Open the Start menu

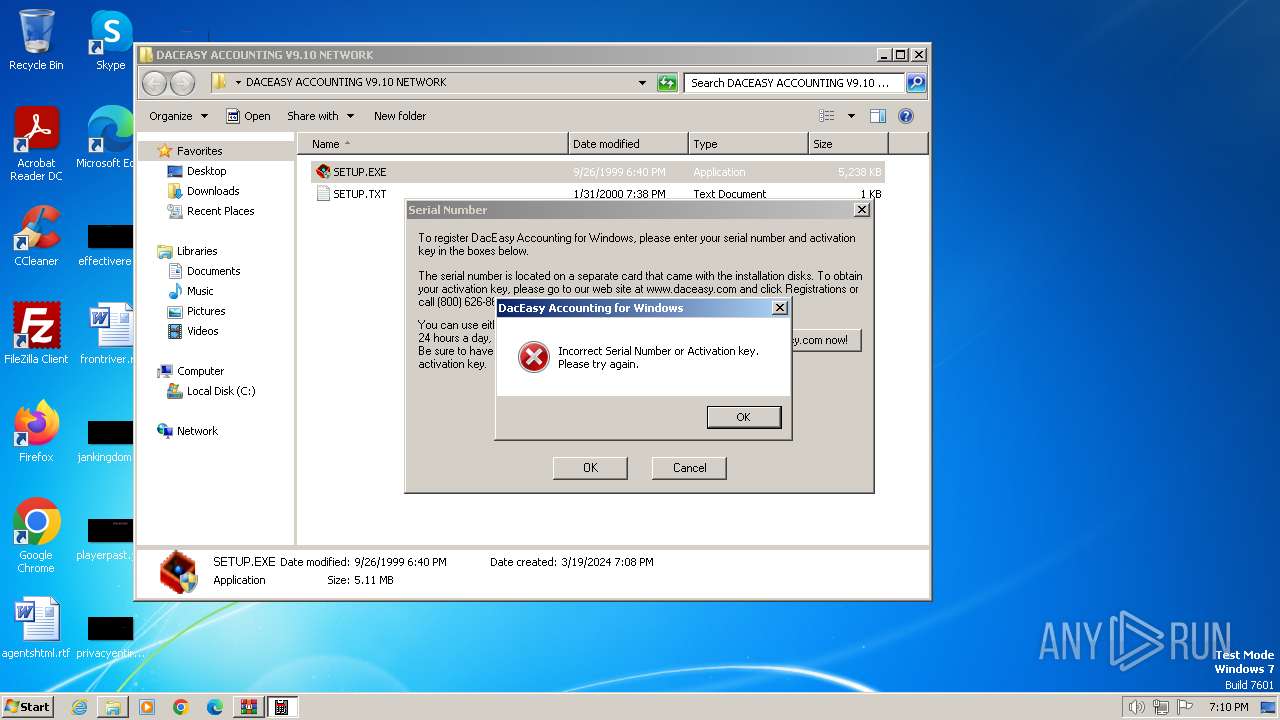(27, 706)
